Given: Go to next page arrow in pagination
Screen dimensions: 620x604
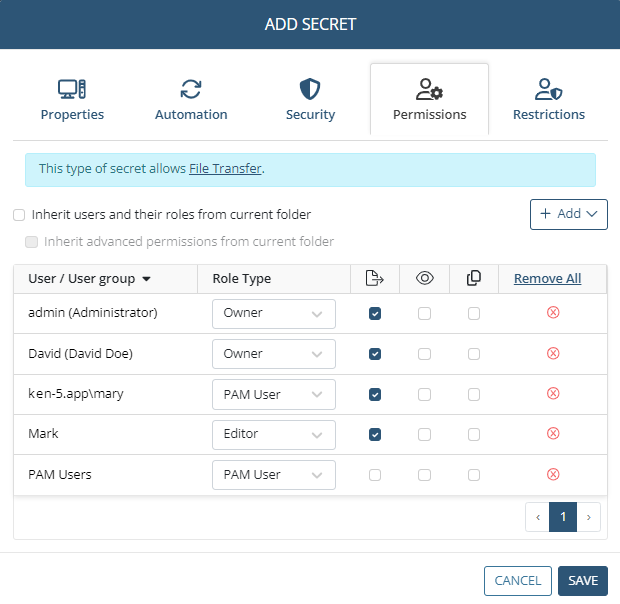Looking at the screenshot, I should 589,517.
